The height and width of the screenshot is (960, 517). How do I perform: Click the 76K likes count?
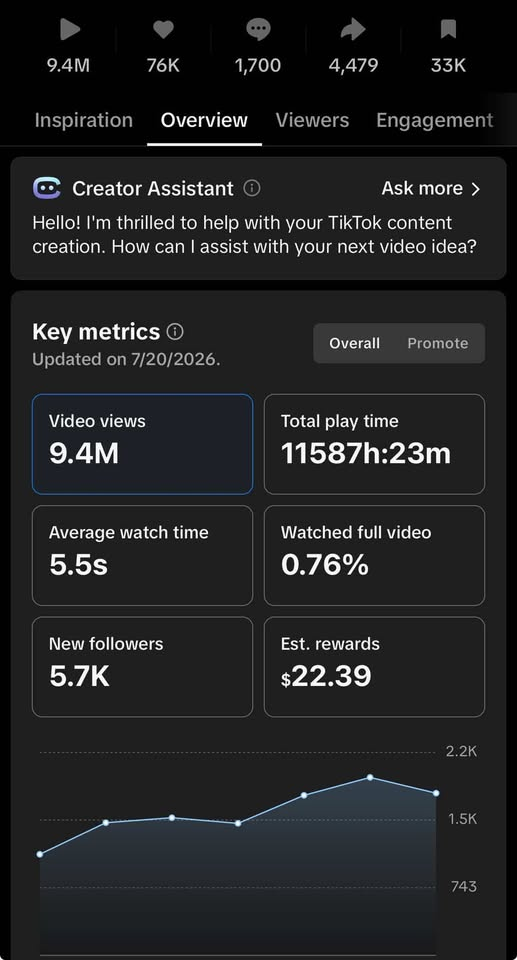pyautogui.click(x=164, y=66)
